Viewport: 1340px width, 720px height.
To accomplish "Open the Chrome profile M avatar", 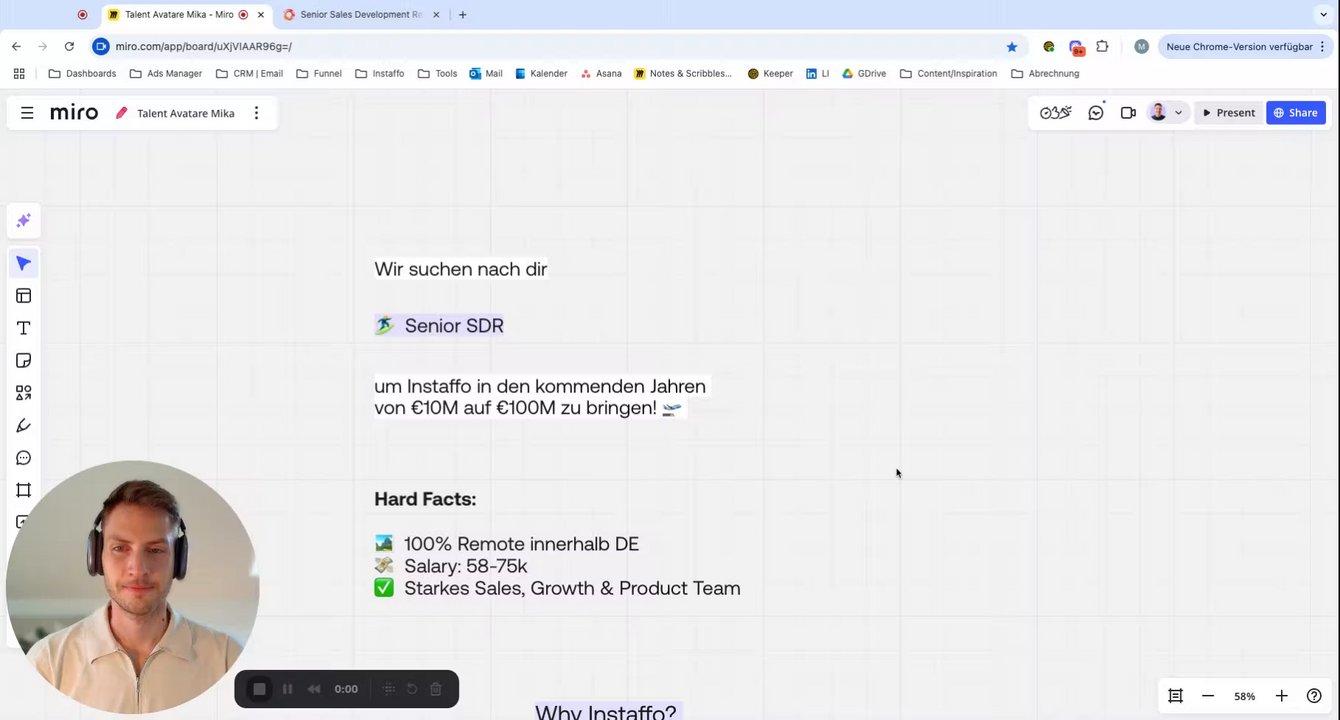I will [1141, 46].
